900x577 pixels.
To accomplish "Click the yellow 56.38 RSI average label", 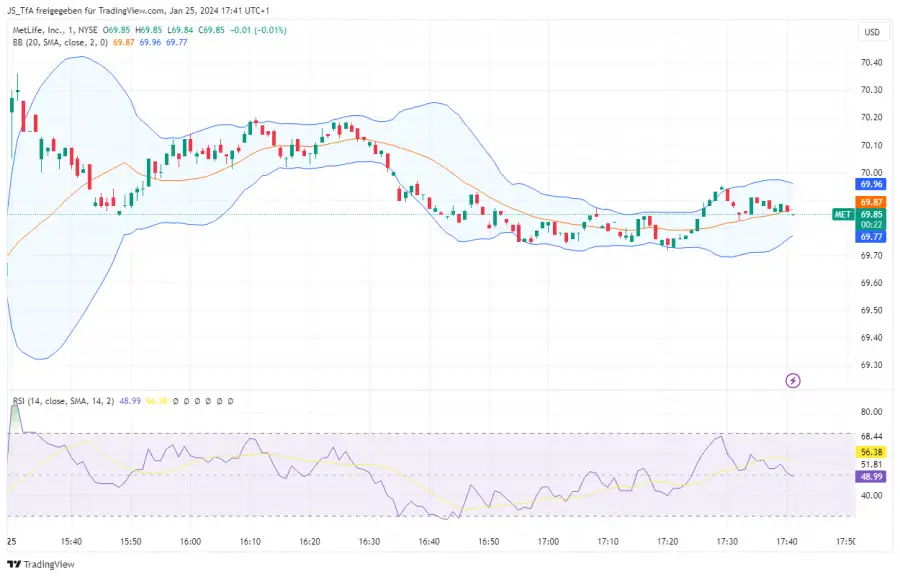I will tap(870, 451).
